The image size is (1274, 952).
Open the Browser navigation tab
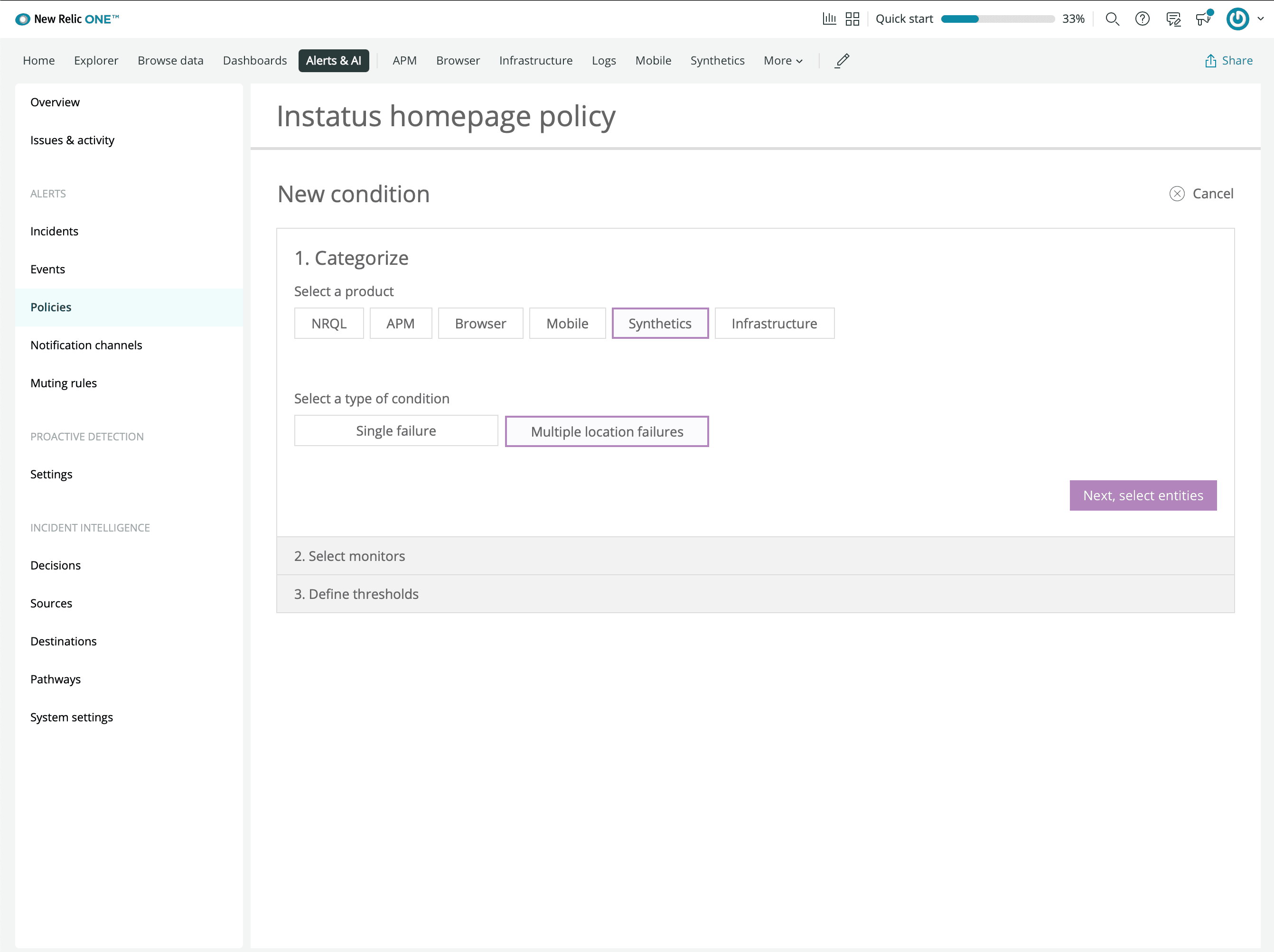click(x=458, y=60)
